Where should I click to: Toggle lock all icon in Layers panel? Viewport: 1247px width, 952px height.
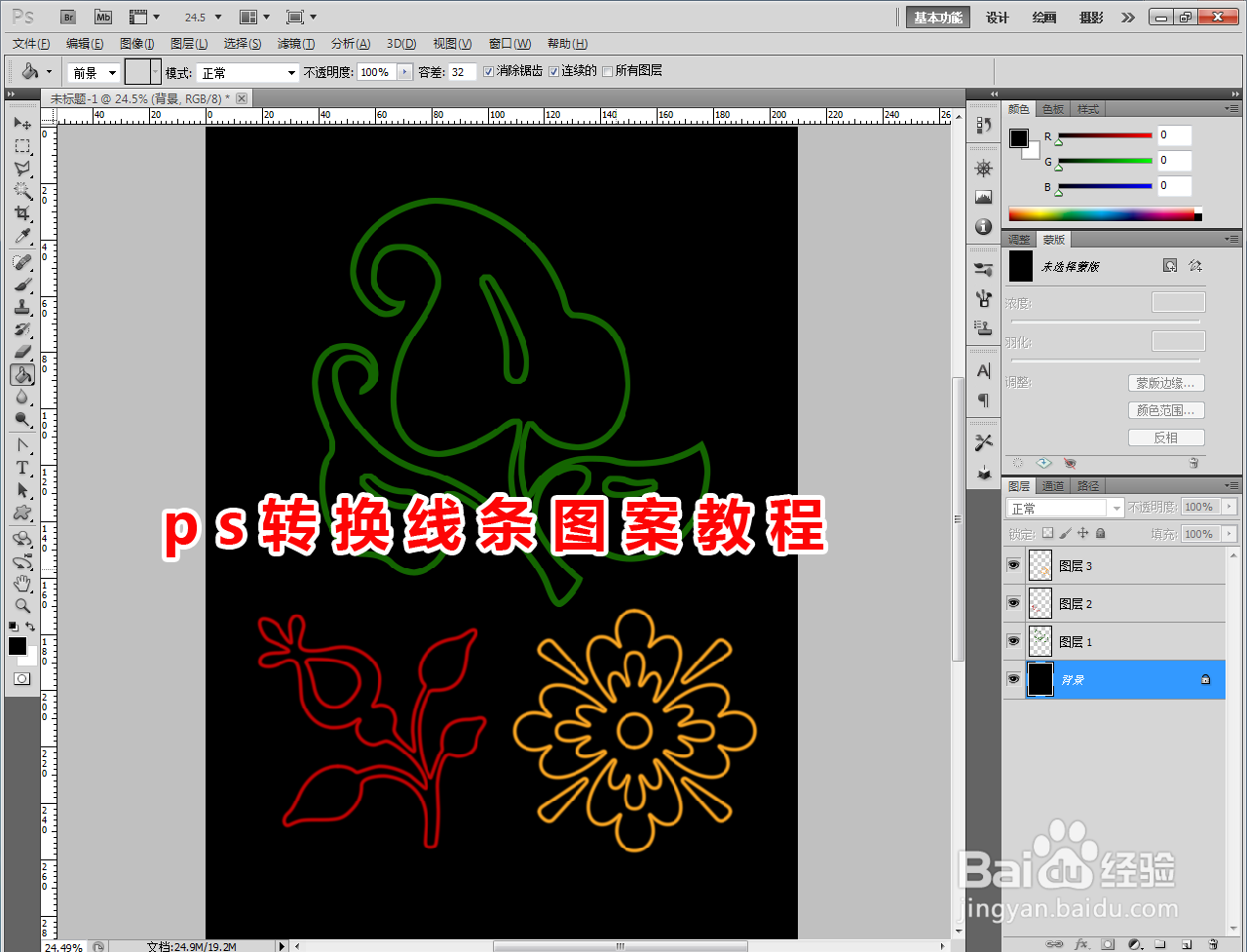[1100, 534]
